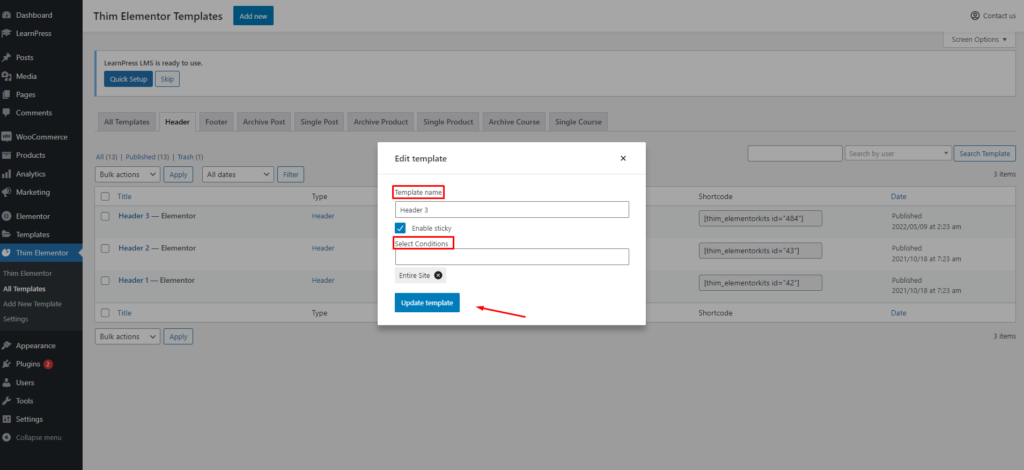Click the Skip button
This screenshot has width=1024, height=470.
click(x=168, y=79)
